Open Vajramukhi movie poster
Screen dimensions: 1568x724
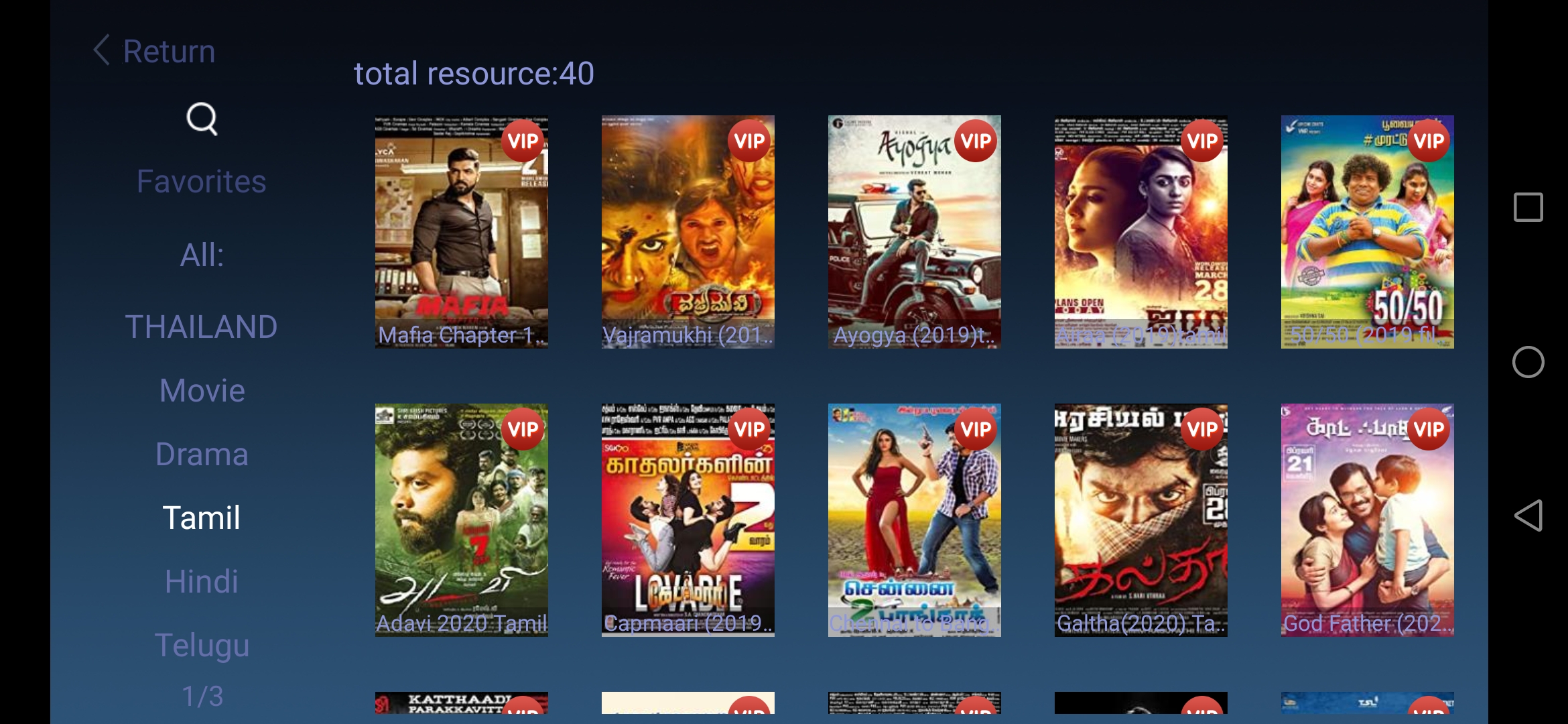click(688, 232)
